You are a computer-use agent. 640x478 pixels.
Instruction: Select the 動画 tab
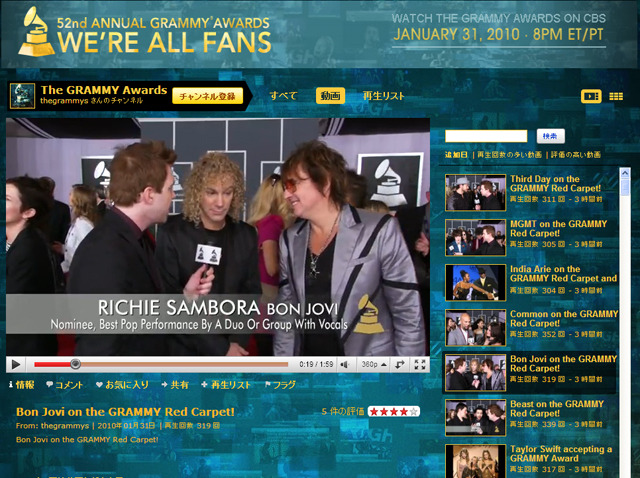pos(330,96)
